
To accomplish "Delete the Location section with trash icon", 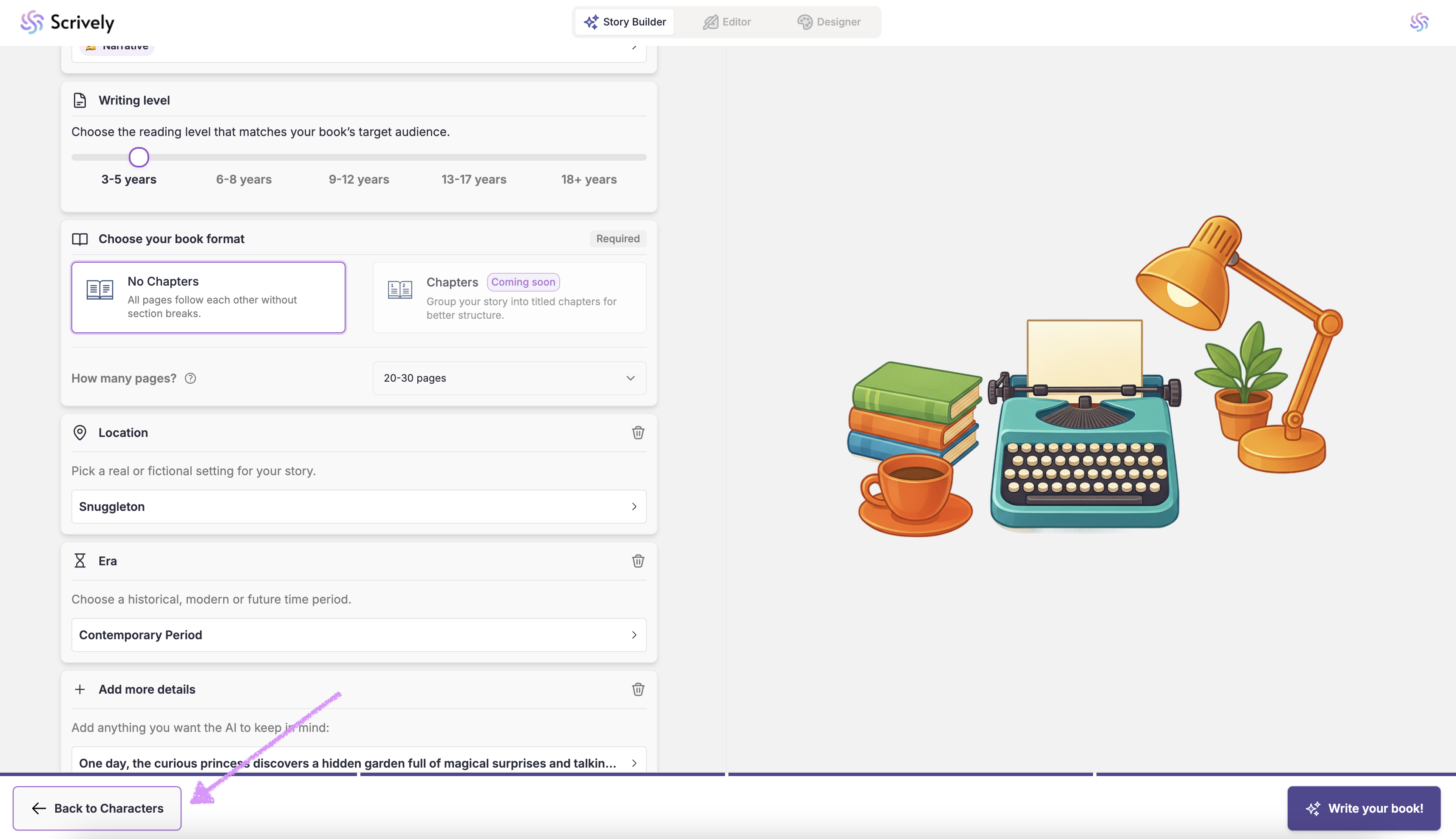I will [x=638, y=433].
